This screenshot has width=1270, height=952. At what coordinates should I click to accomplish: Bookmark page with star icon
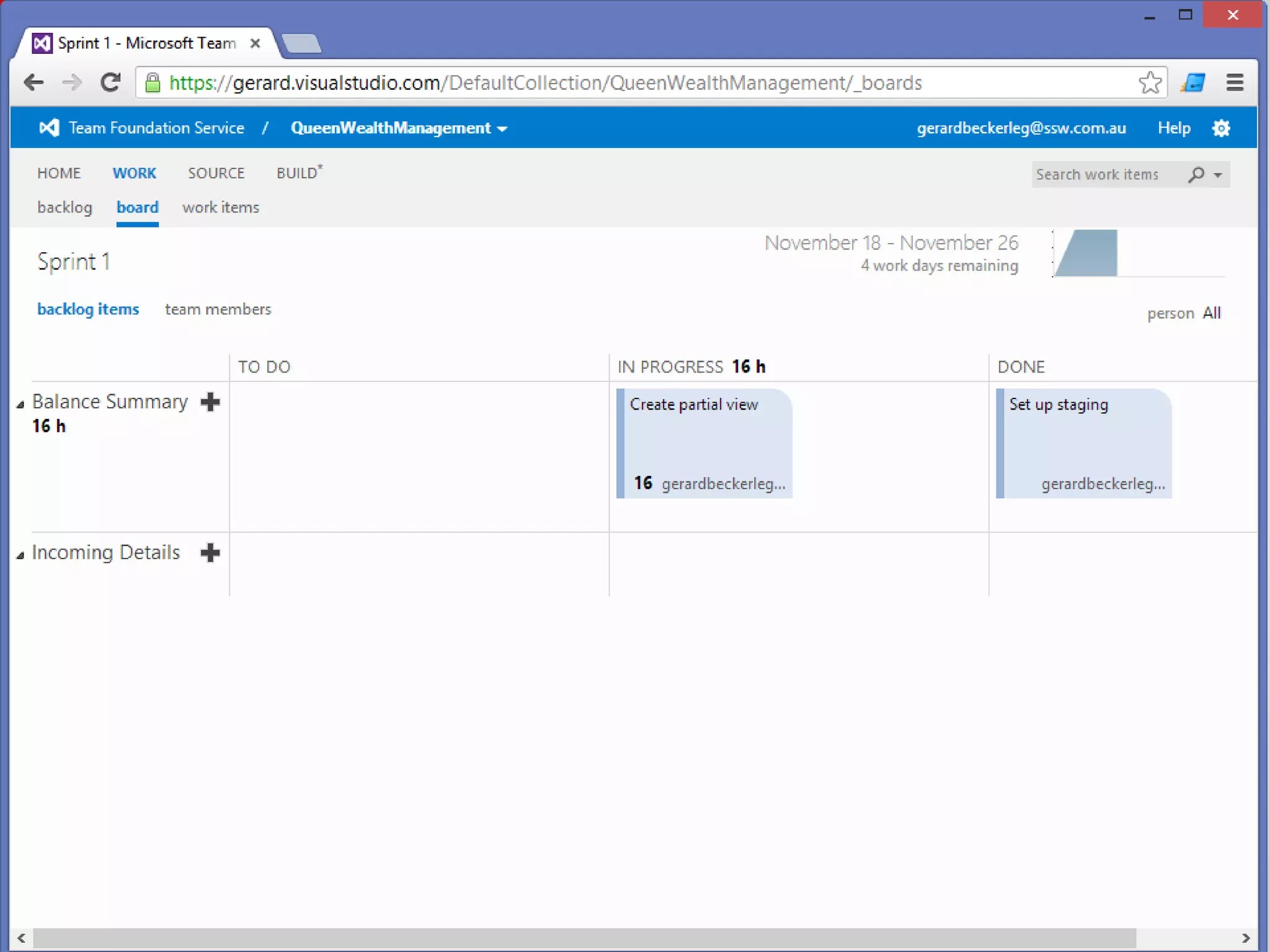[1149, 82]
